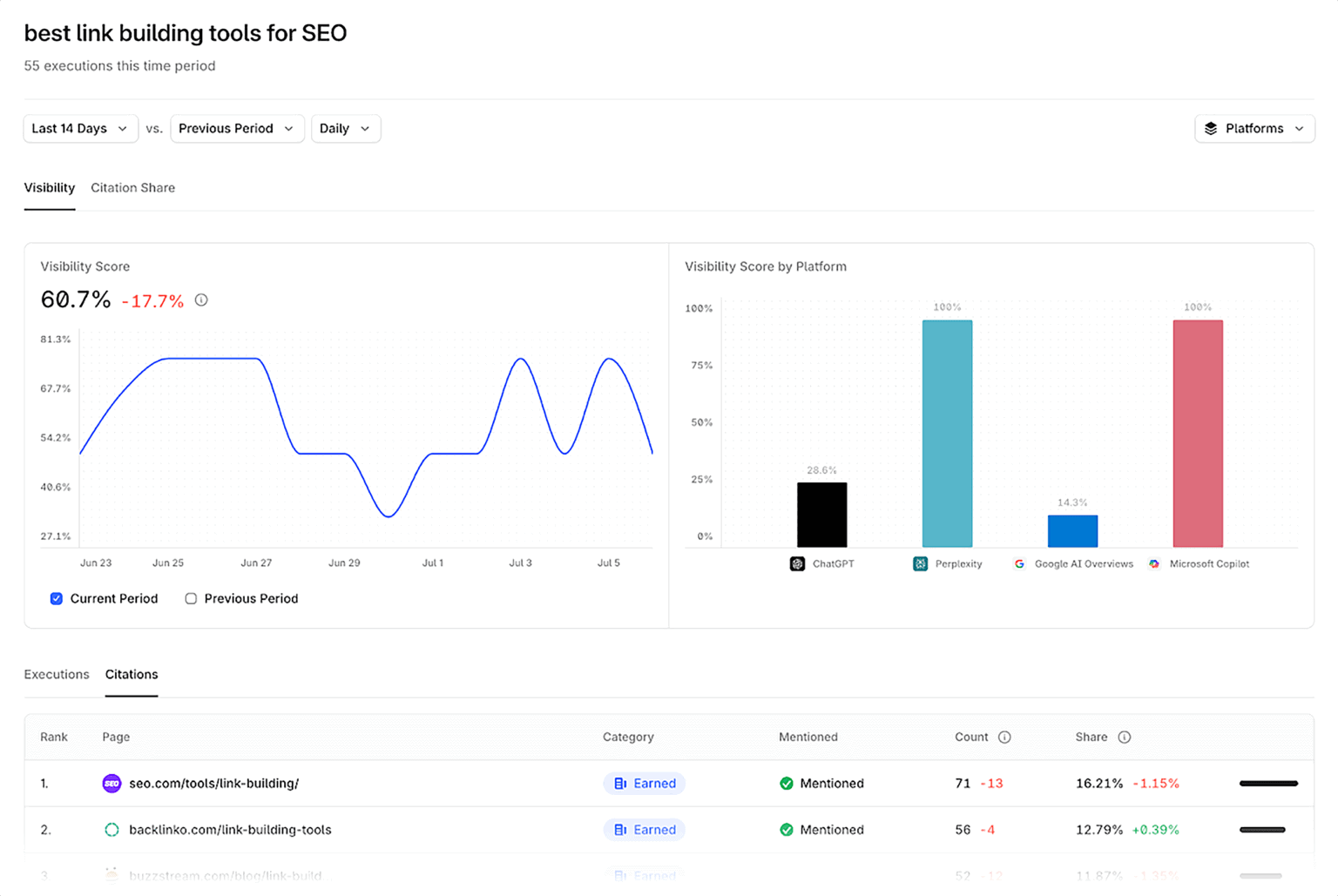Click the Google AI Overviews platform icon
The image size is (1338, 896).
click(1019, 563)
